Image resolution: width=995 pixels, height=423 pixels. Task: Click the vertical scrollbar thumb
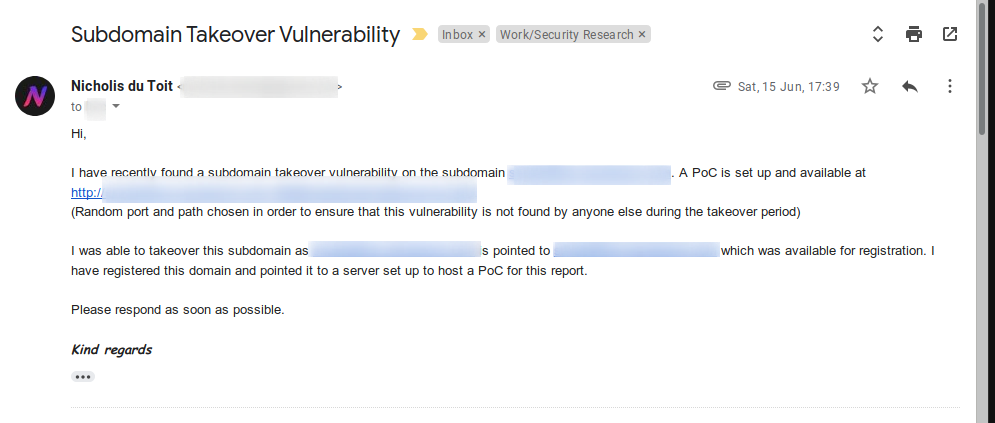tap(982, 67)
